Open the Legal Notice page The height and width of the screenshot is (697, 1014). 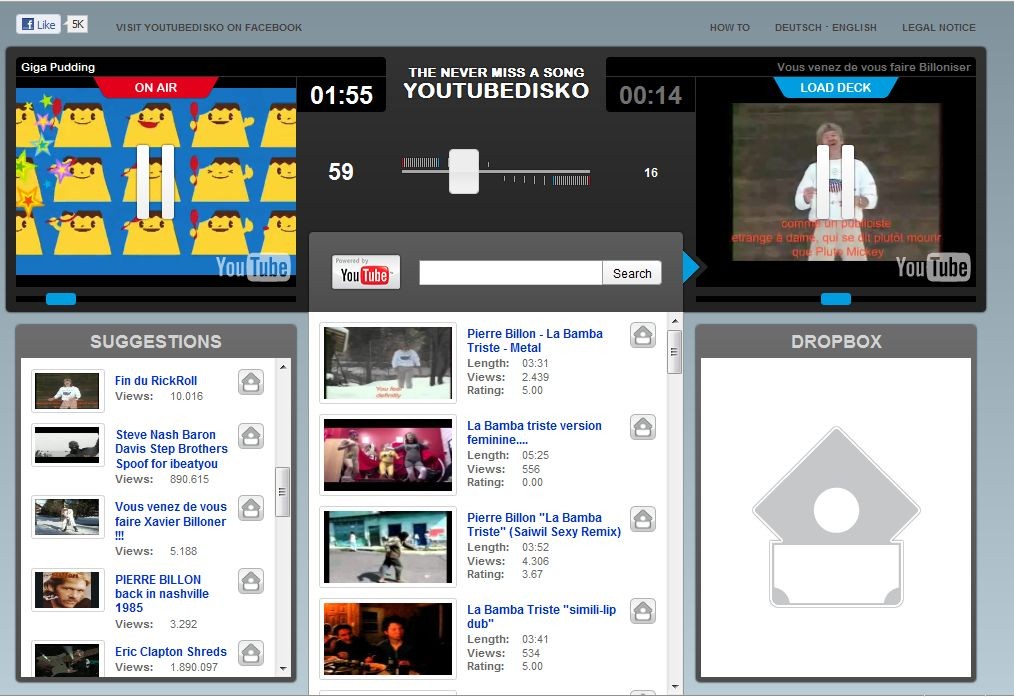click(x=939, y=28)
